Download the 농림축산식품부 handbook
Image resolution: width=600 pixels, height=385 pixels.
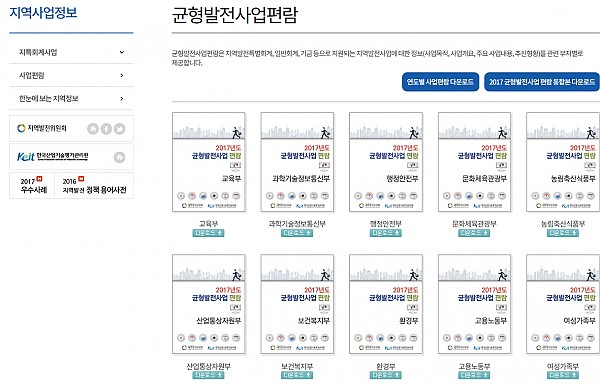562,233
